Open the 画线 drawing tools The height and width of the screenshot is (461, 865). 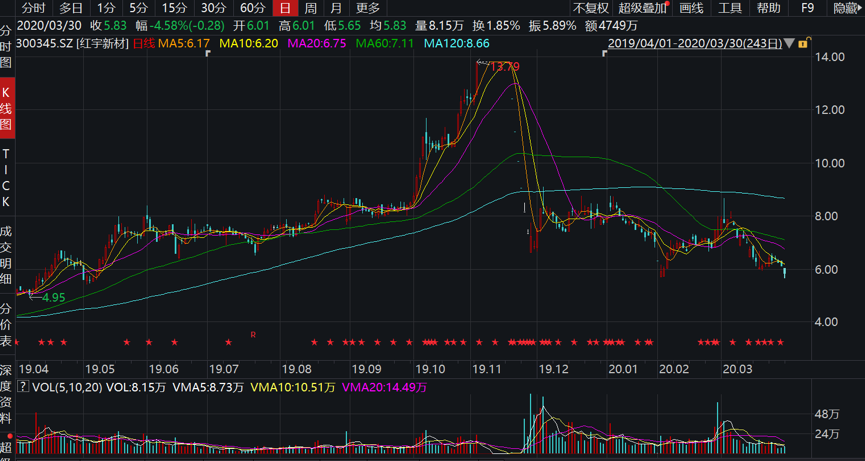point(691,8)
